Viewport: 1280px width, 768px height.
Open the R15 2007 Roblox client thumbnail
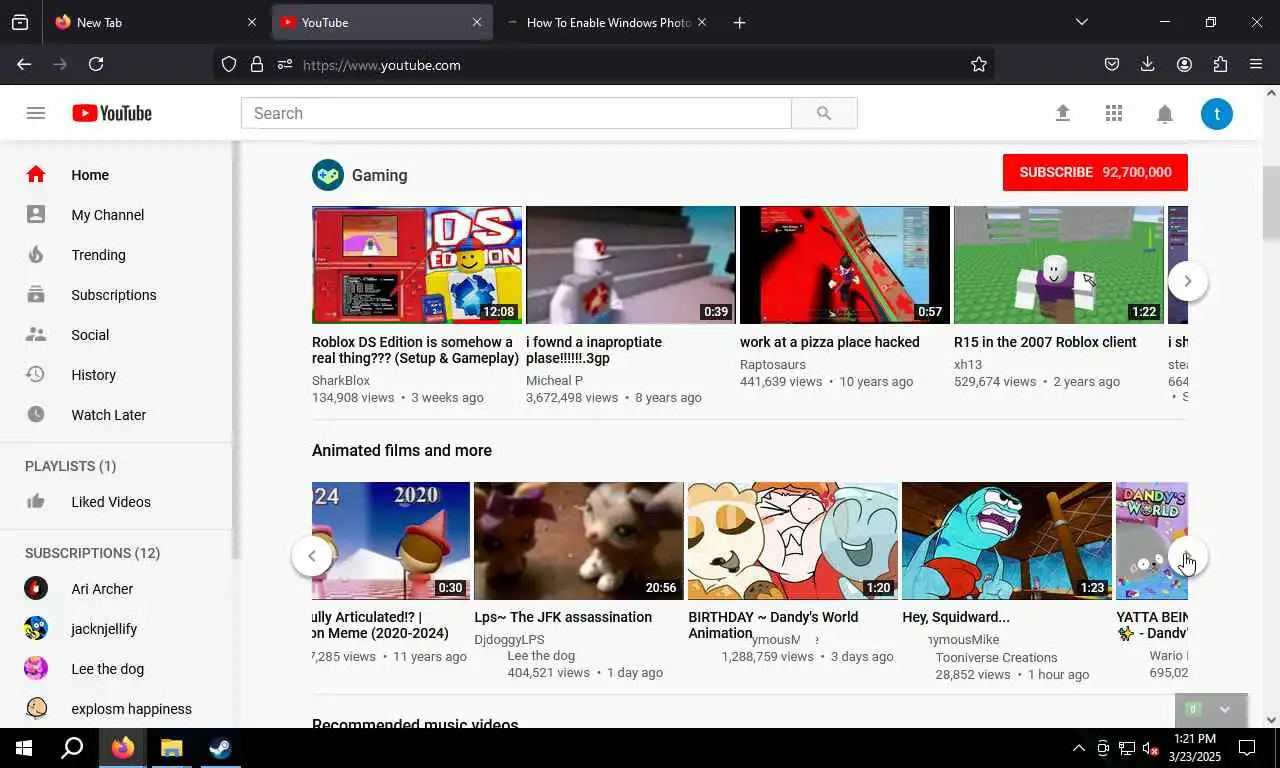(x=1059, y=265)
